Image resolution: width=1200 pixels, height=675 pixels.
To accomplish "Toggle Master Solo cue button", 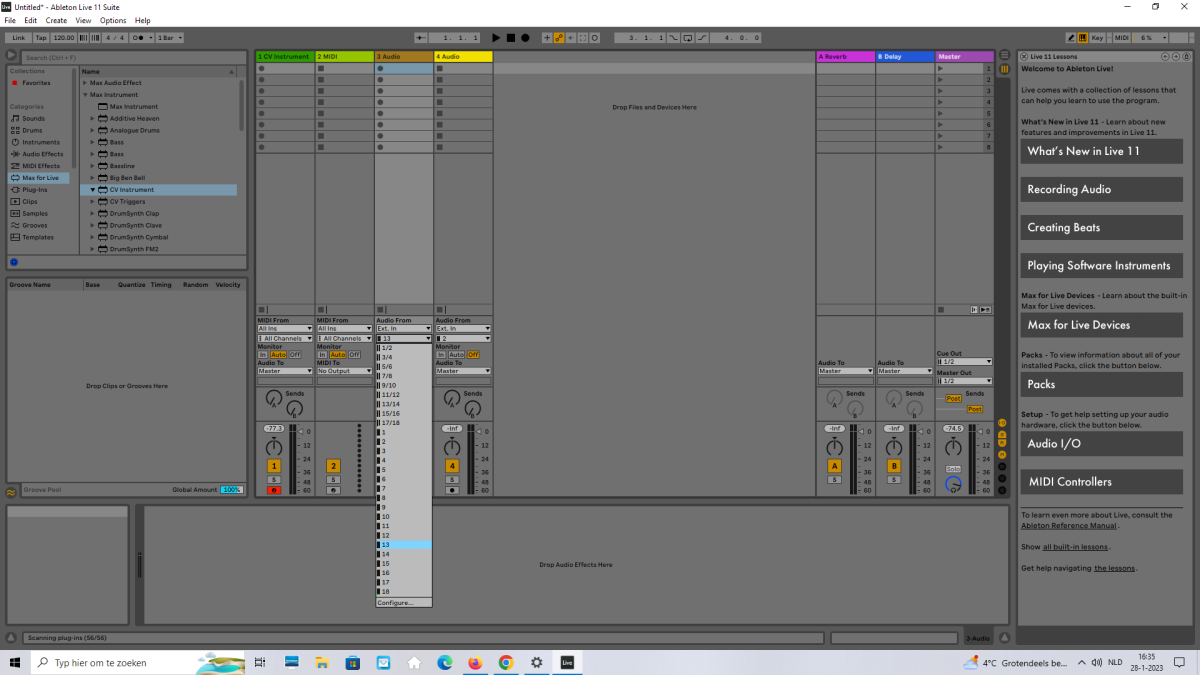I will 953,469.
